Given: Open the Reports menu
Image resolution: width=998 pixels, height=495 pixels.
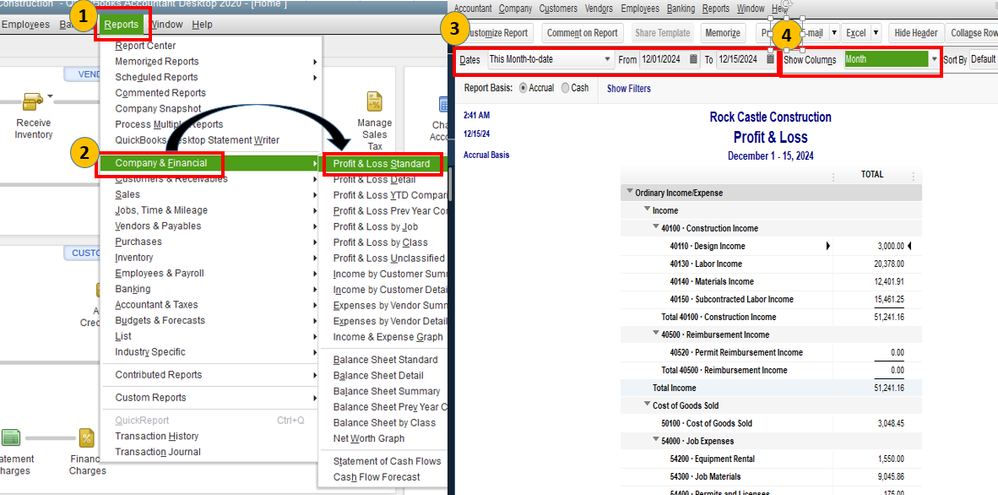Looking at the screenshot, I should pyautogui.click(x=121, y=25).
